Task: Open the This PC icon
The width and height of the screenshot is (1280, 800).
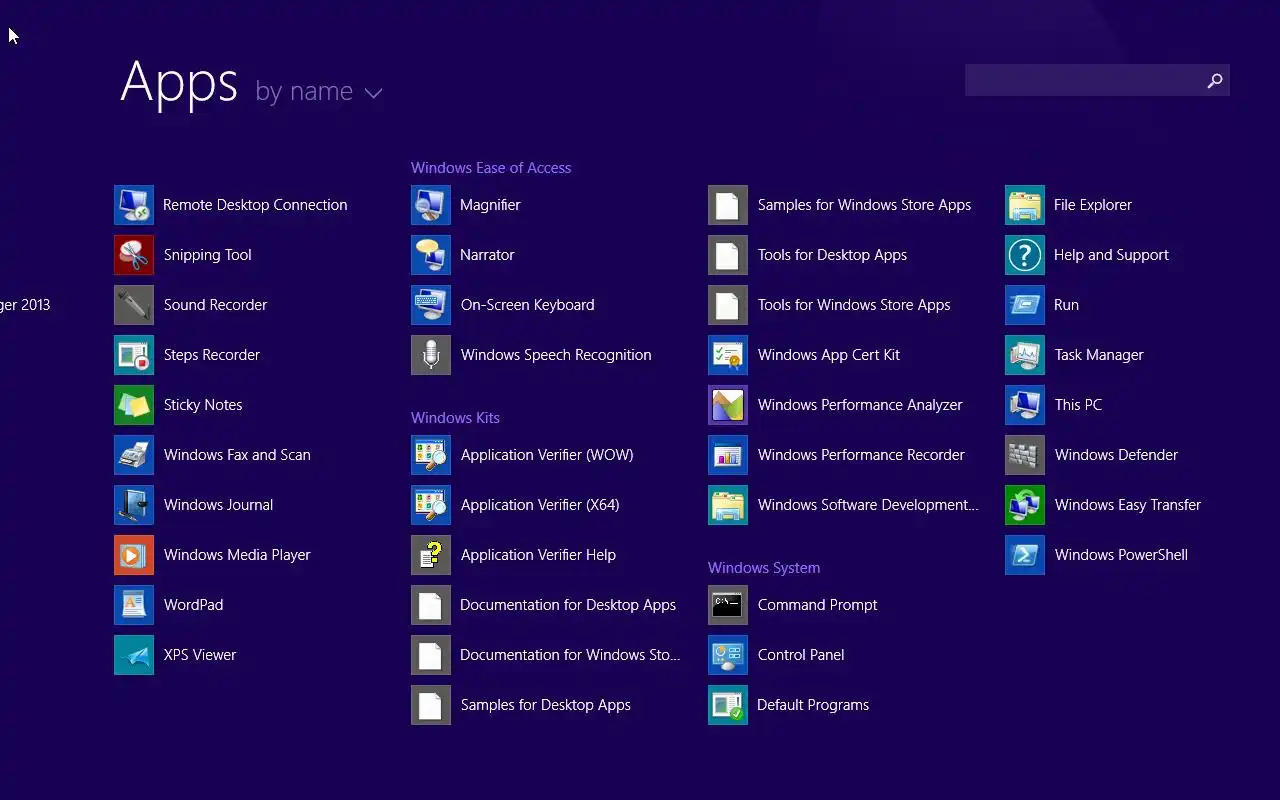Action: click(1025, 405)
